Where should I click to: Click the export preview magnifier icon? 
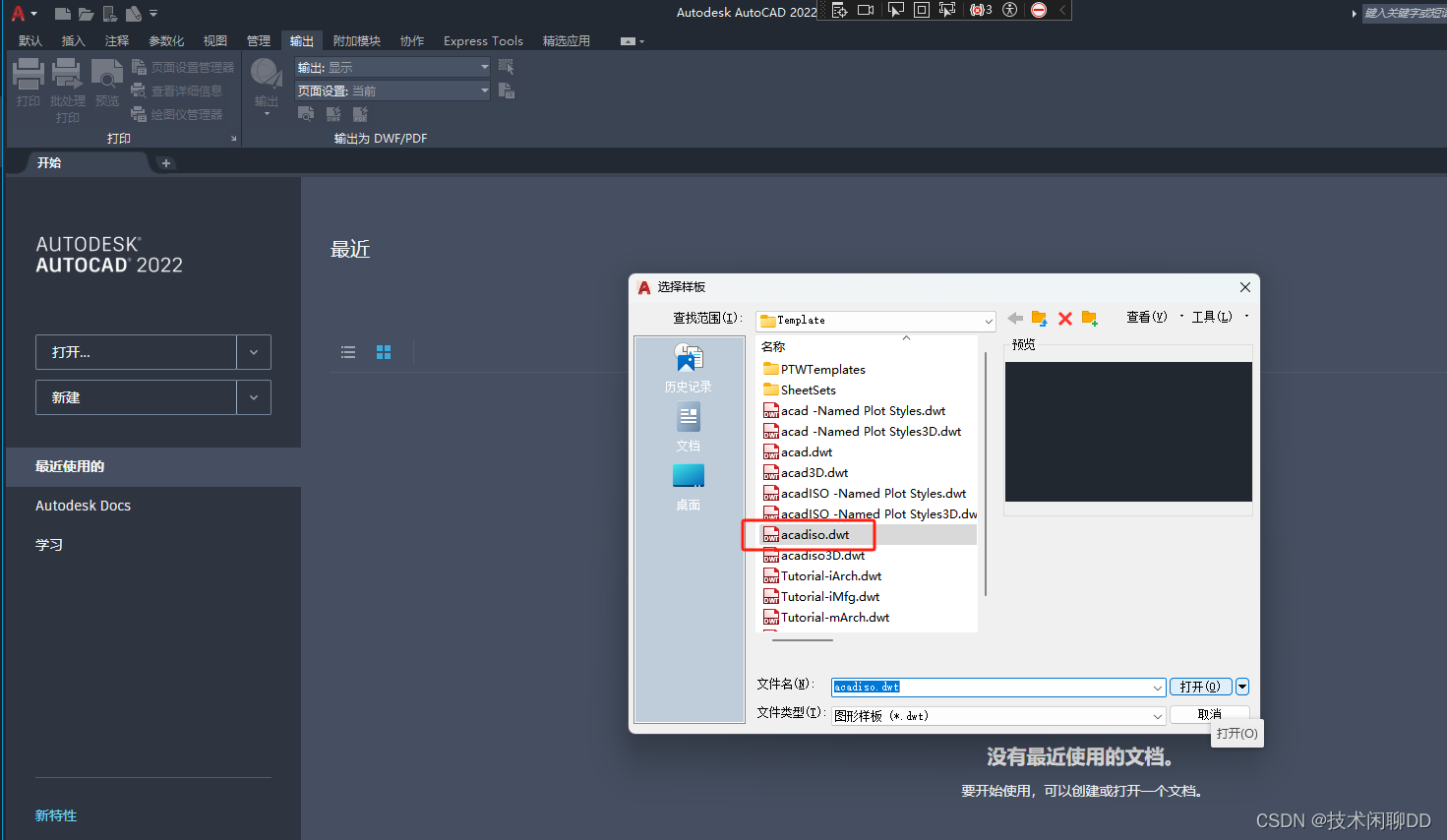click(306, 114)
